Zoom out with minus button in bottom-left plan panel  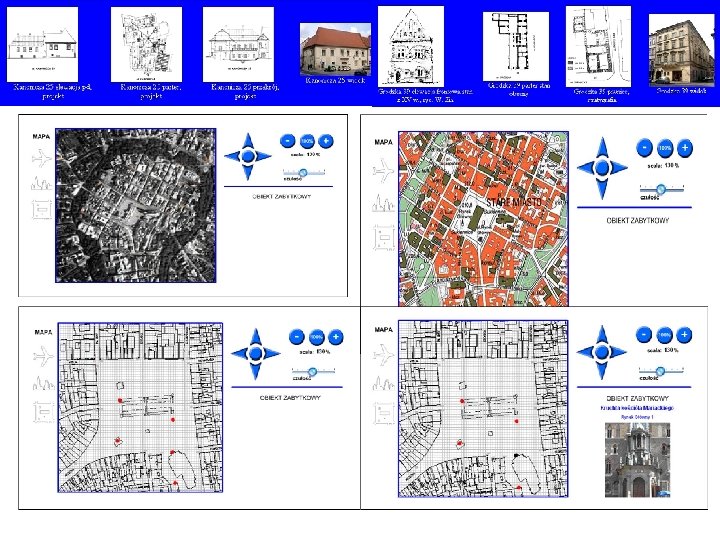(x=297, y=337)
